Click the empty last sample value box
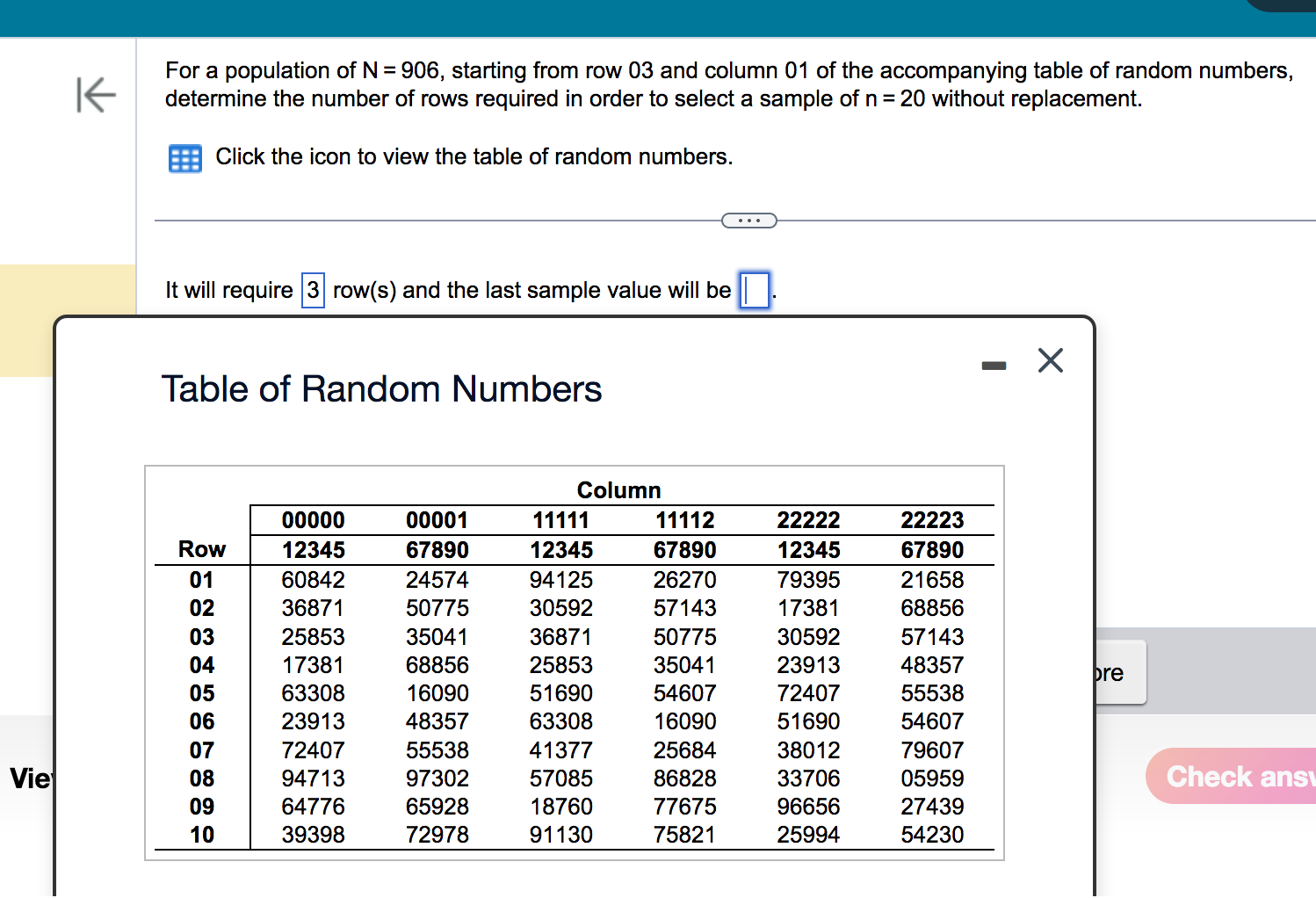The image size is (1316, 898). (753, 291)
